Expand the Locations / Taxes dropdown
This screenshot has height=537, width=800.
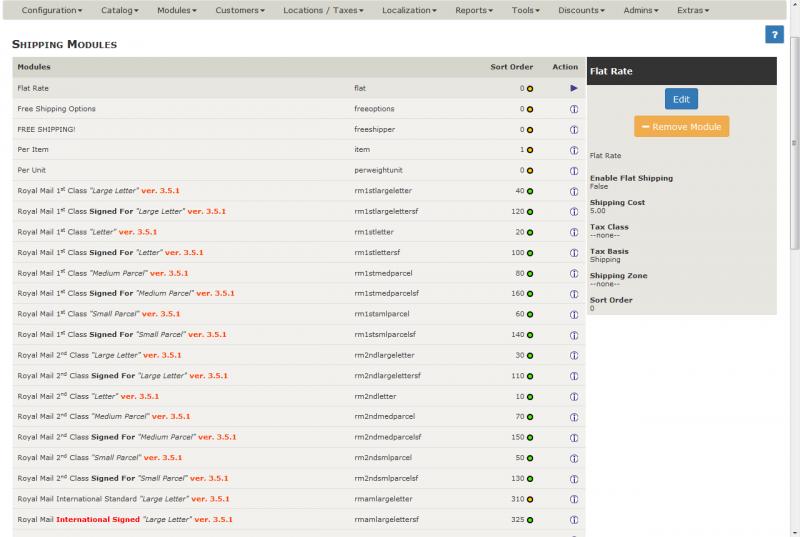click(x=323, y=10)
